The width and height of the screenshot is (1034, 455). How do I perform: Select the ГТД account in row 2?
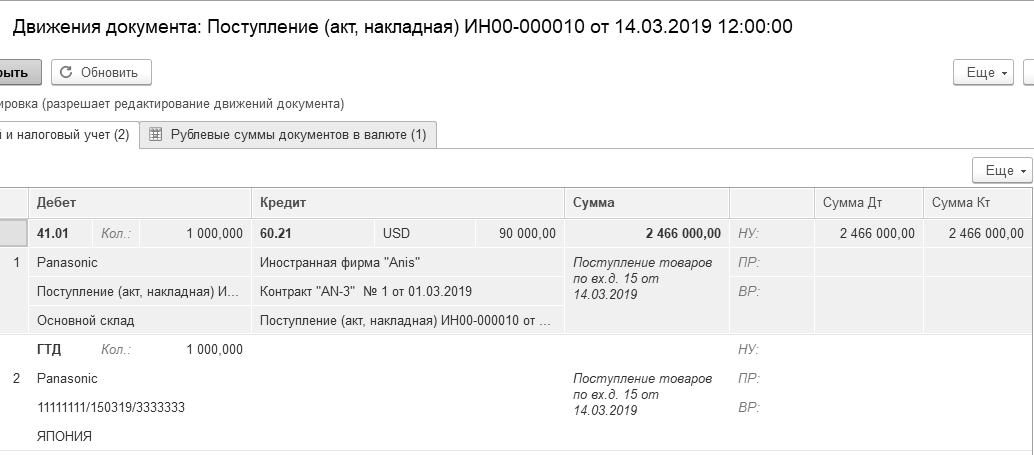(x=51, y=349)
